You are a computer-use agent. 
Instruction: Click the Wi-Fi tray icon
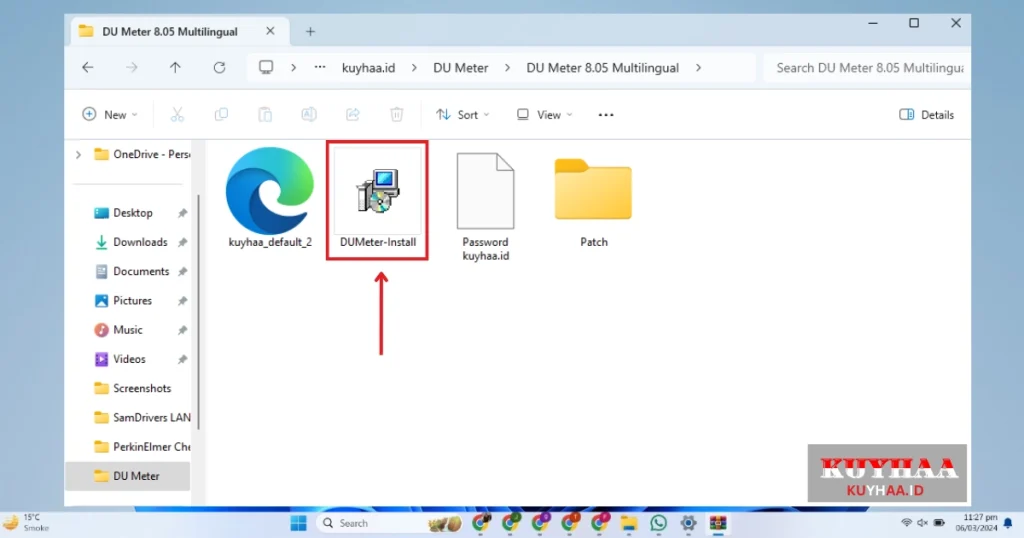(x=906, y=522)
